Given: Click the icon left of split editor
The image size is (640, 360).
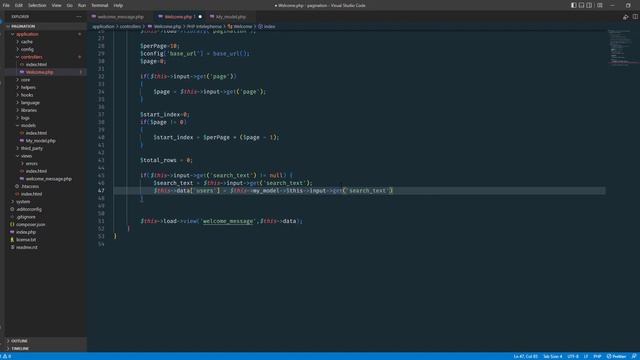Looking at the screenshot, I should [625, 17].
